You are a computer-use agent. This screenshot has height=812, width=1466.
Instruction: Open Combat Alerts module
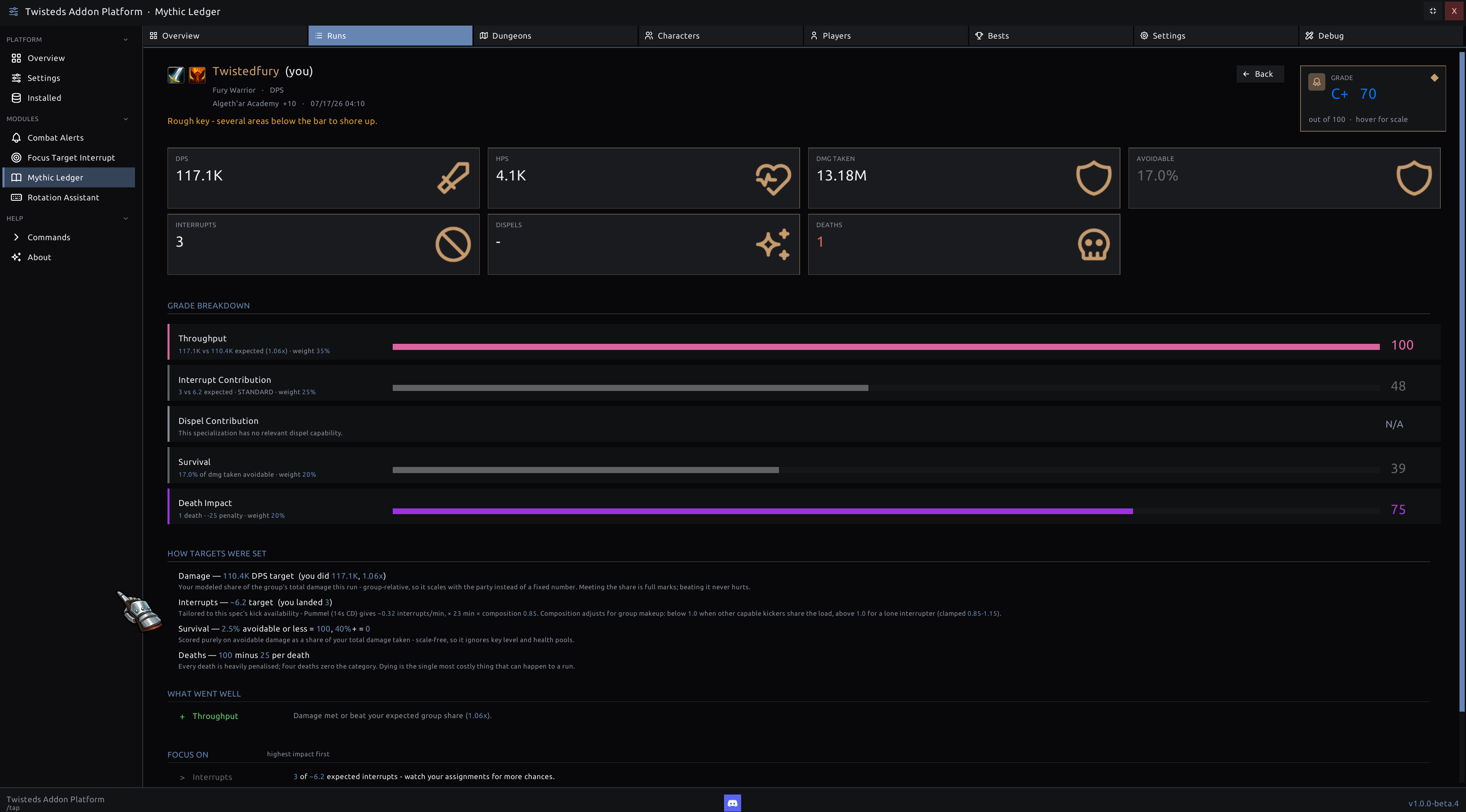click(69, 138)
